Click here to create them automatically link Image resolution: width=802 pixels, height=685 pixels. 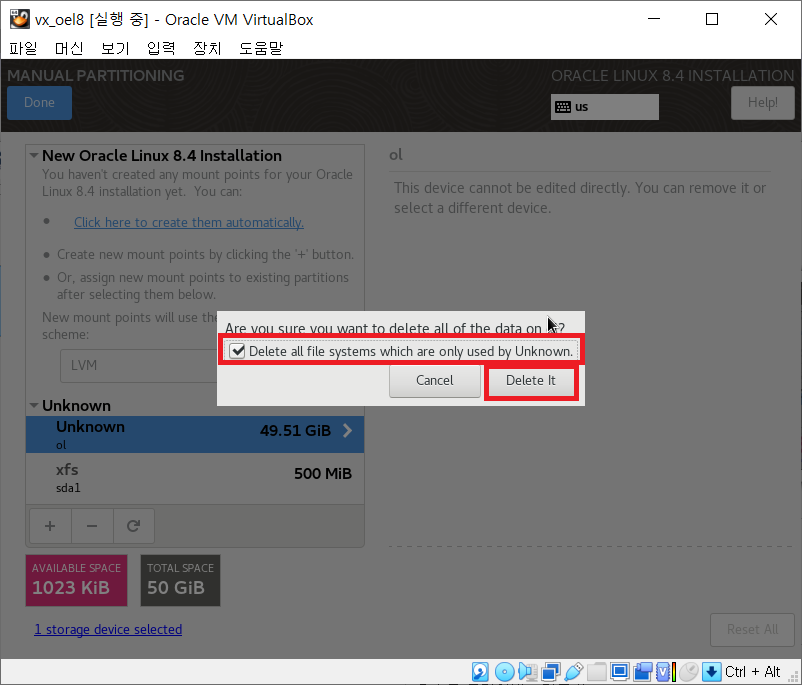pos(189,223)
